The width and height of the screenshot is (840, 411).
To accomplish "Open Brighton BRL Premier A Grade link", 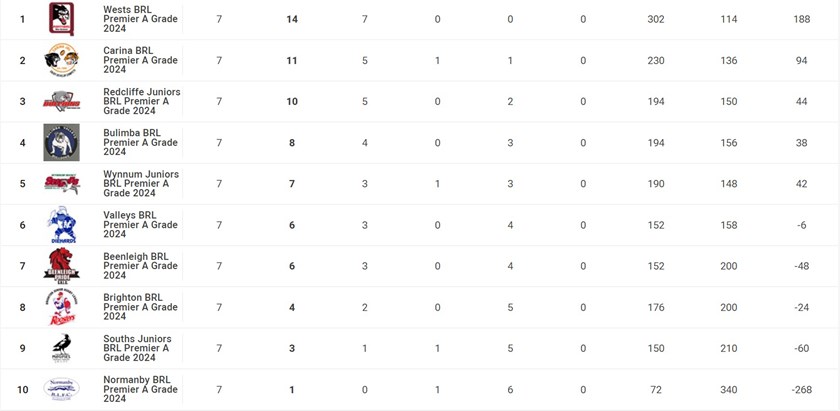I will pyautogui.click(x=140, y=307).
